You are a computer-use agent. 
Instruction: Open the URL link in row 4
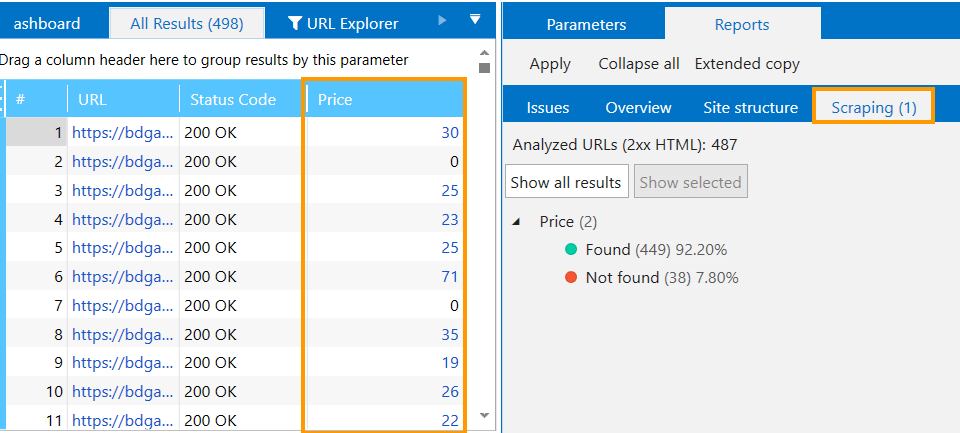point(122,219)
